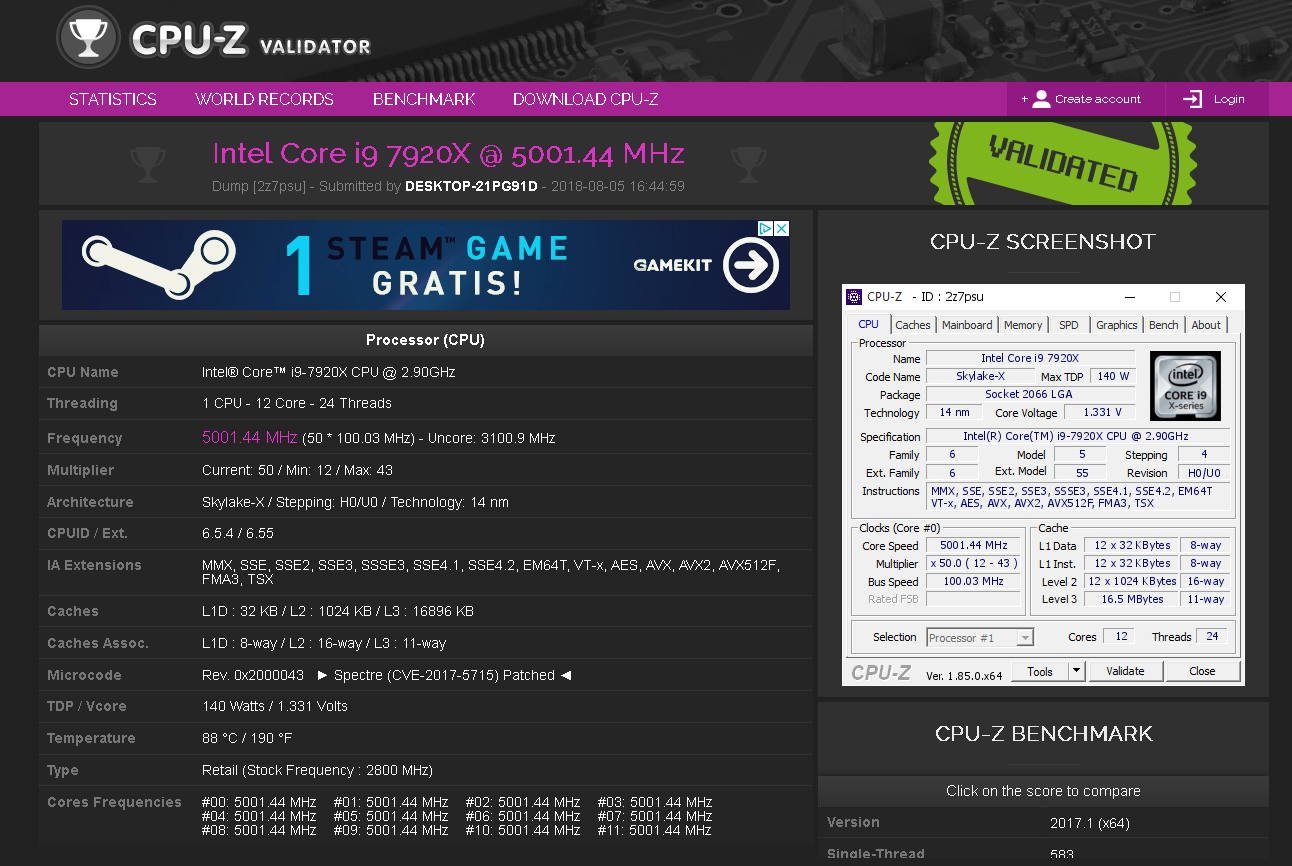Click the Threads count field 24

[x=1212, y=636]
